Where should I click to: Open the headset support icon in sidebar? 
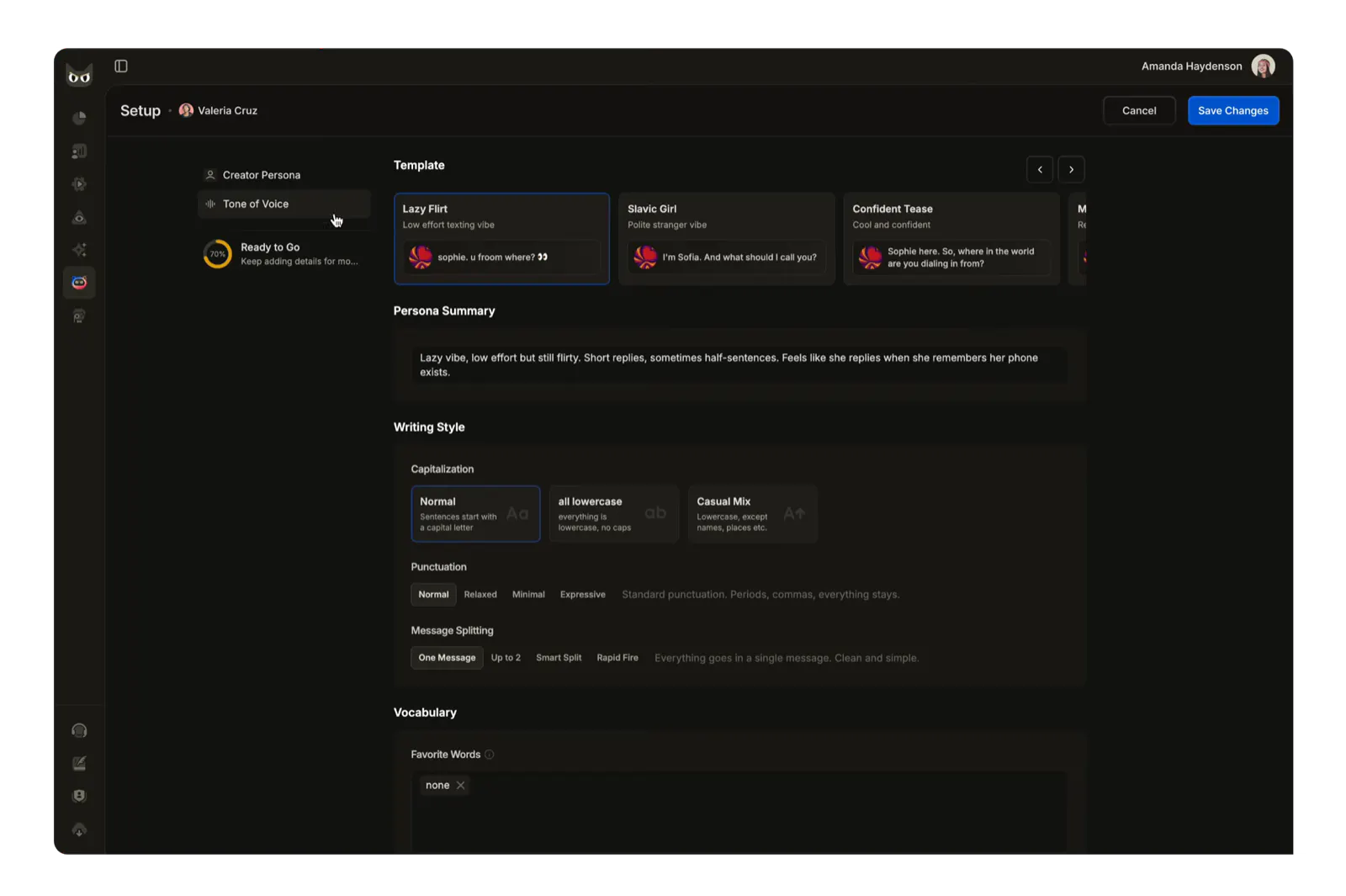tap(79, 730)
